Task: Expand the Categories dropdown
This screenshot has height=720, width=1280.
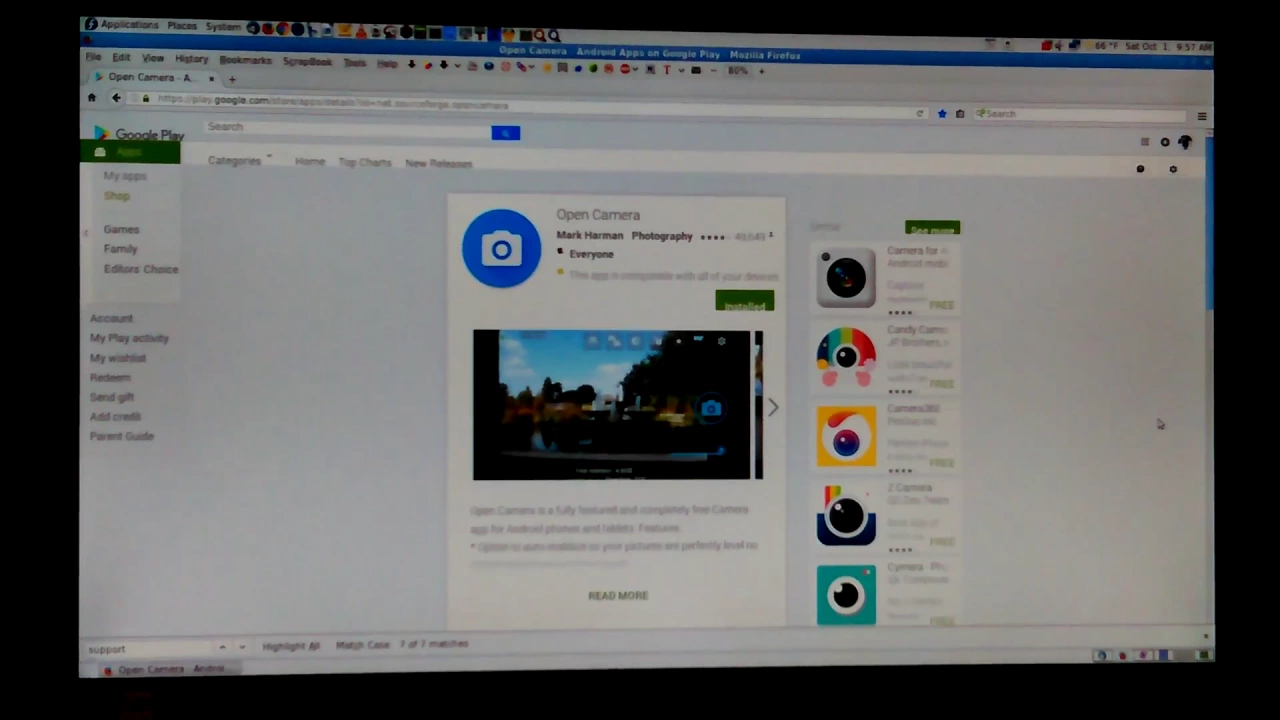Action: click(240, 160)
